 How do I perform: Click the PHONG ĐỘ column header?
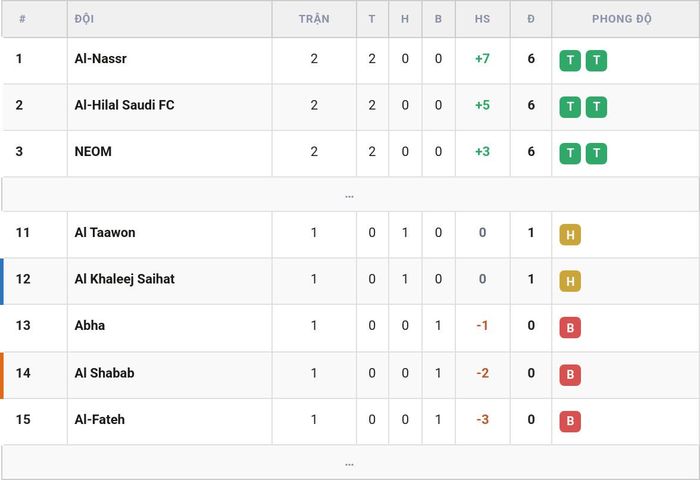point(621,19)
